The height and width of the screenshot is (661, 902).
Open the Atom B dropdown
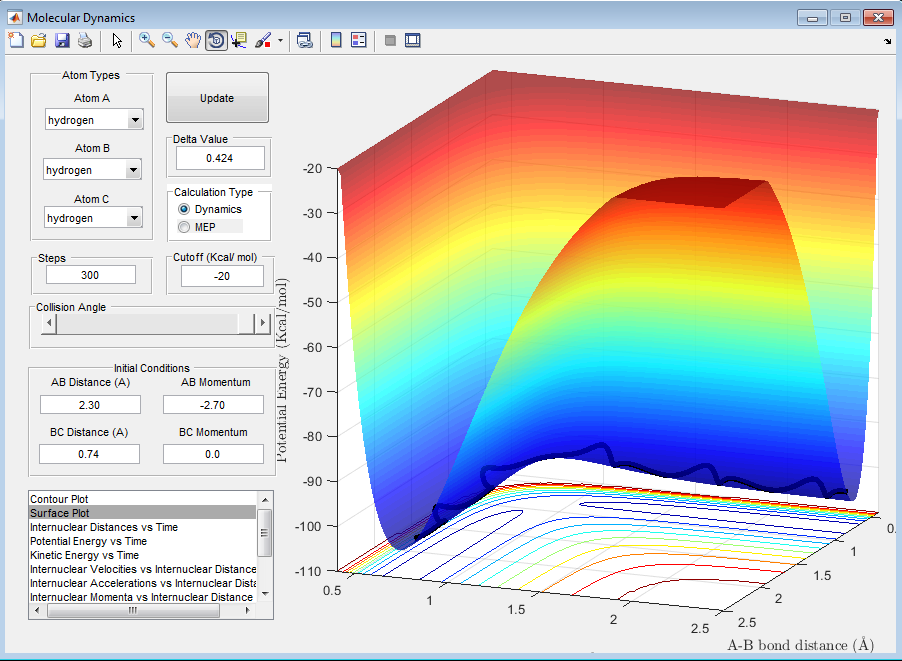point(135,170)
